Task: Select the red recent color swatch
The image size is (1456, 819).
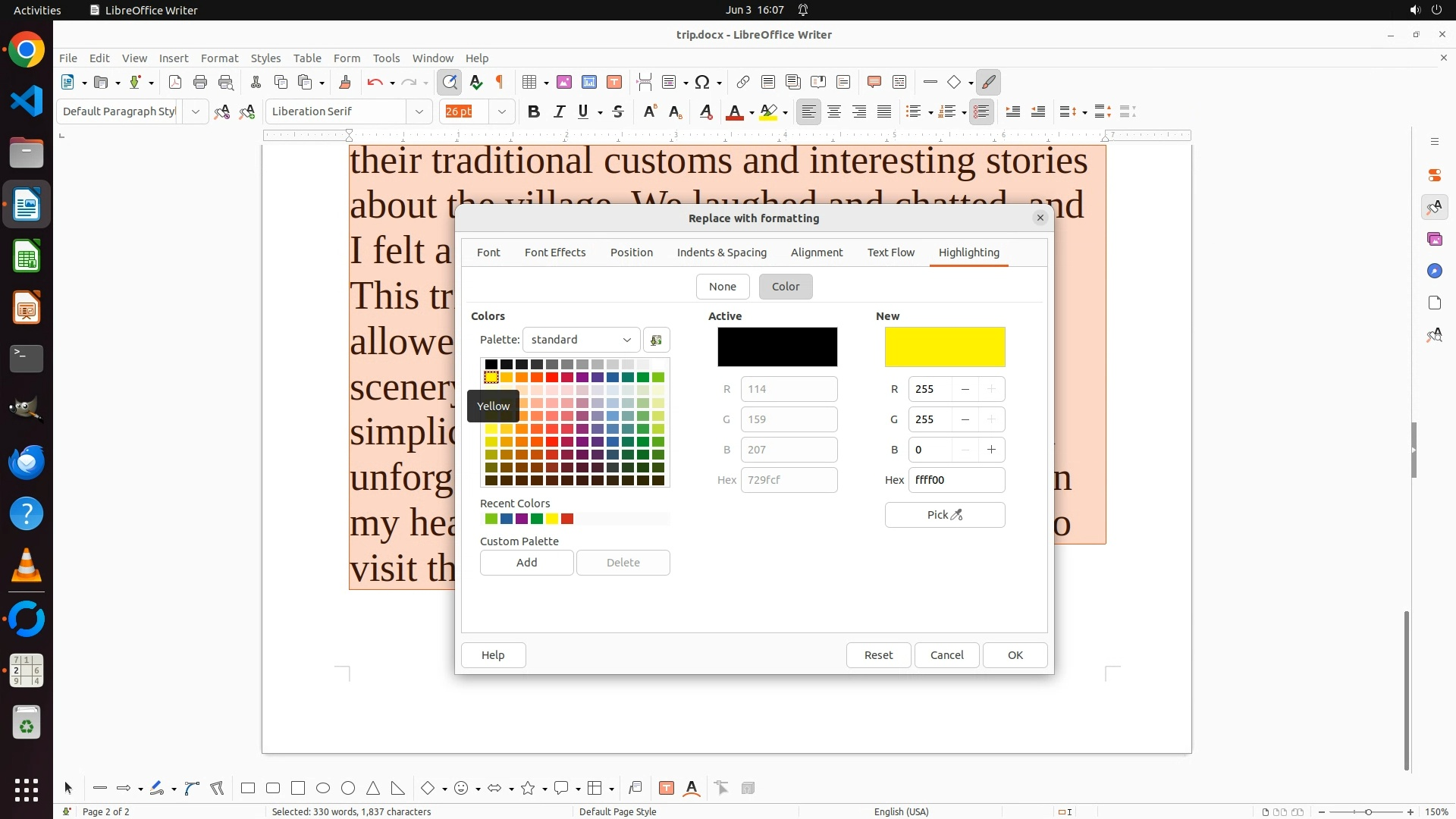Action: pos(567,519)
